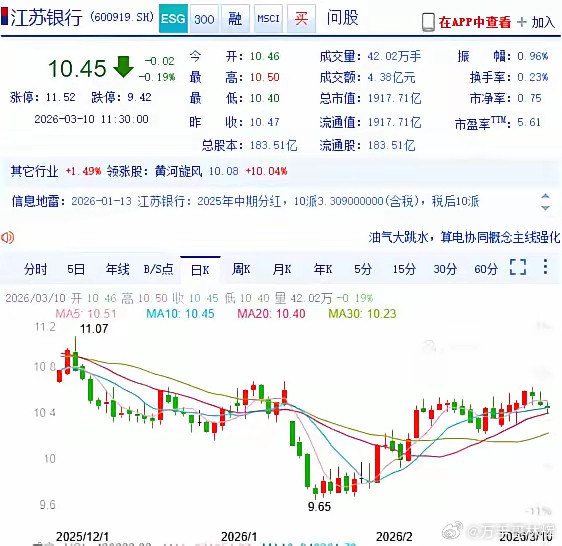The image size is (562, 546).
Task: Switch to the 15分 chart tab
Action: coord(404,269)
